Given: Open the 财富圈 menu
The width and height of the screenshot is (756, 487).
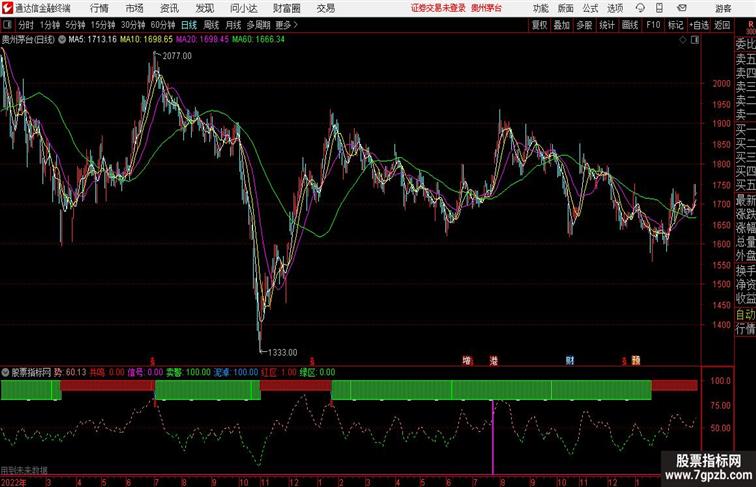Looking at the screenshot, I should (287, 8).
